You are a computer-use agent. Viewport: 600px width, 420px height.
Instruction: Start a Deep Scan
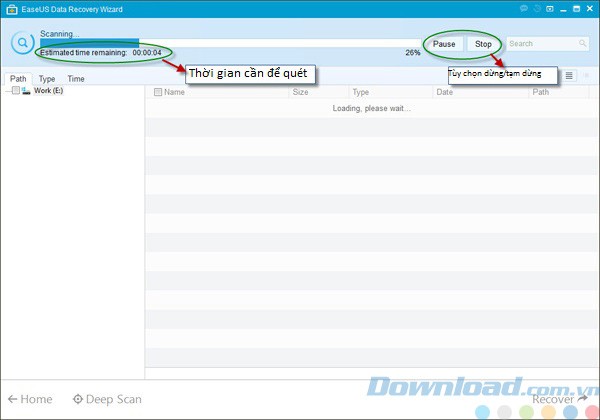107,399
